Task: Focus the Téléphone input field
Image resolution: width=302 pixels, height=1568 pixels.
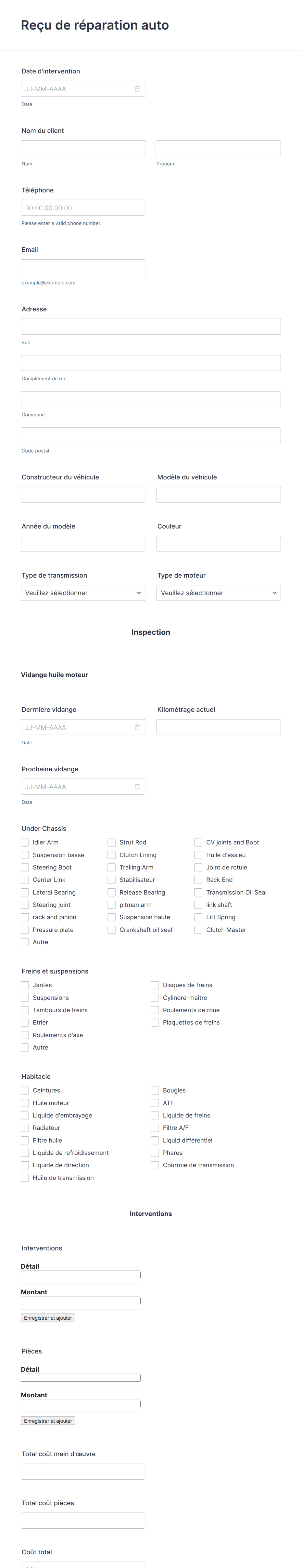Action: tap(83, 208)
